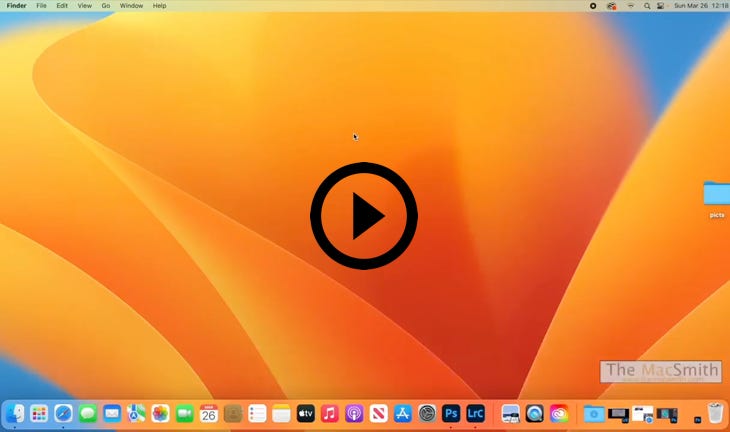The width and height of the screenshot is (730, 432).
Task: Open Finder from the Dock
Action: coord(15,413)
